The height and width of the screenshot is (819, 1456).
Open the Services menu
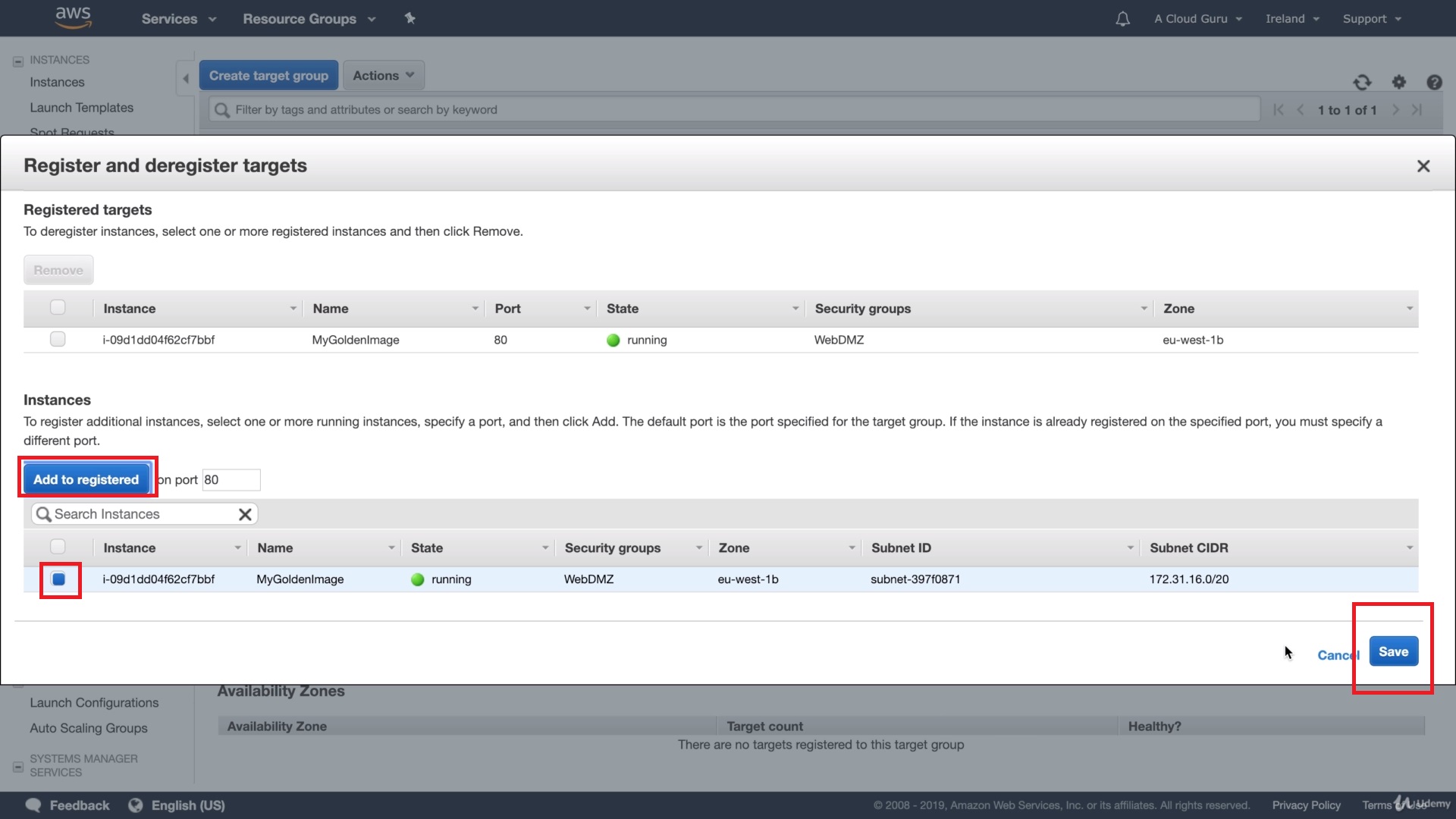(178, 19)
